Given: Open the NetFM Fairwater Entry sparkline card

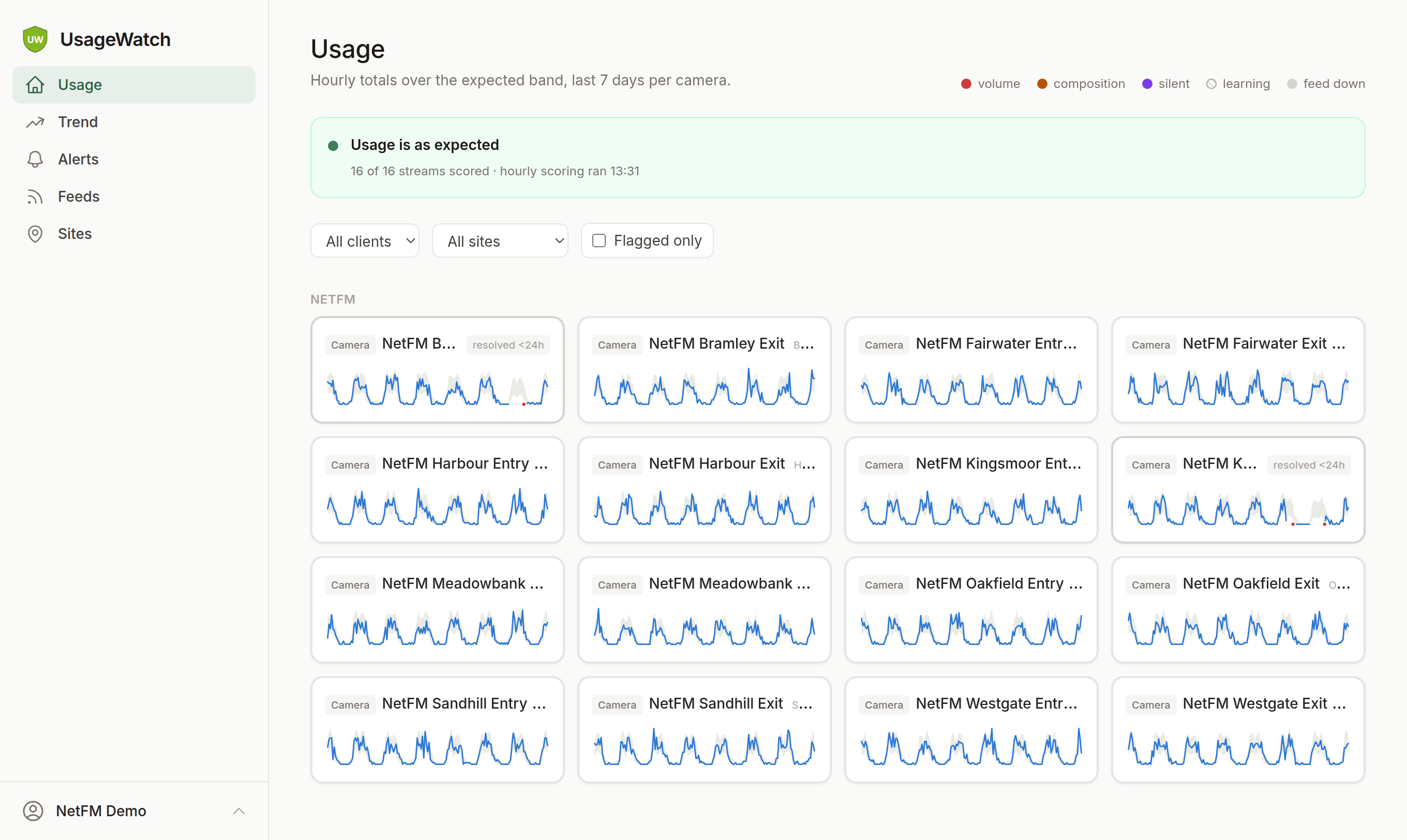Looking at the screenshot, I should [x=971, y=370].
